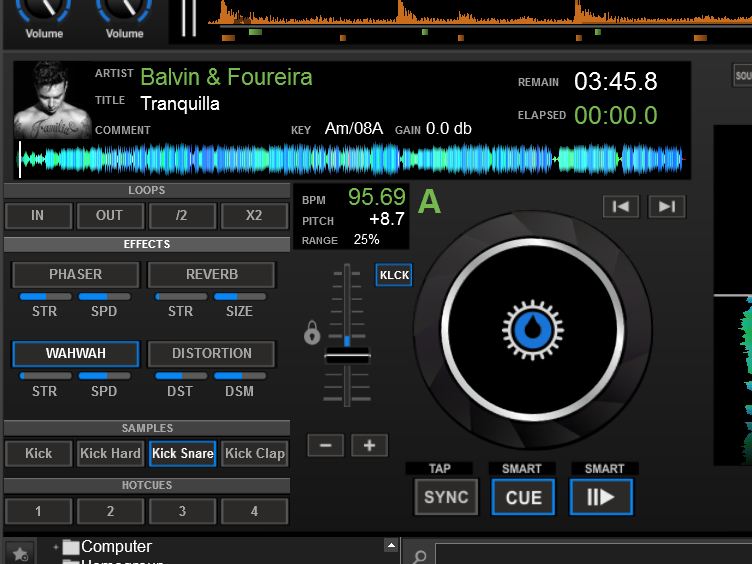Set loop OUT point
752x564 pixels.
pos(110,215)
